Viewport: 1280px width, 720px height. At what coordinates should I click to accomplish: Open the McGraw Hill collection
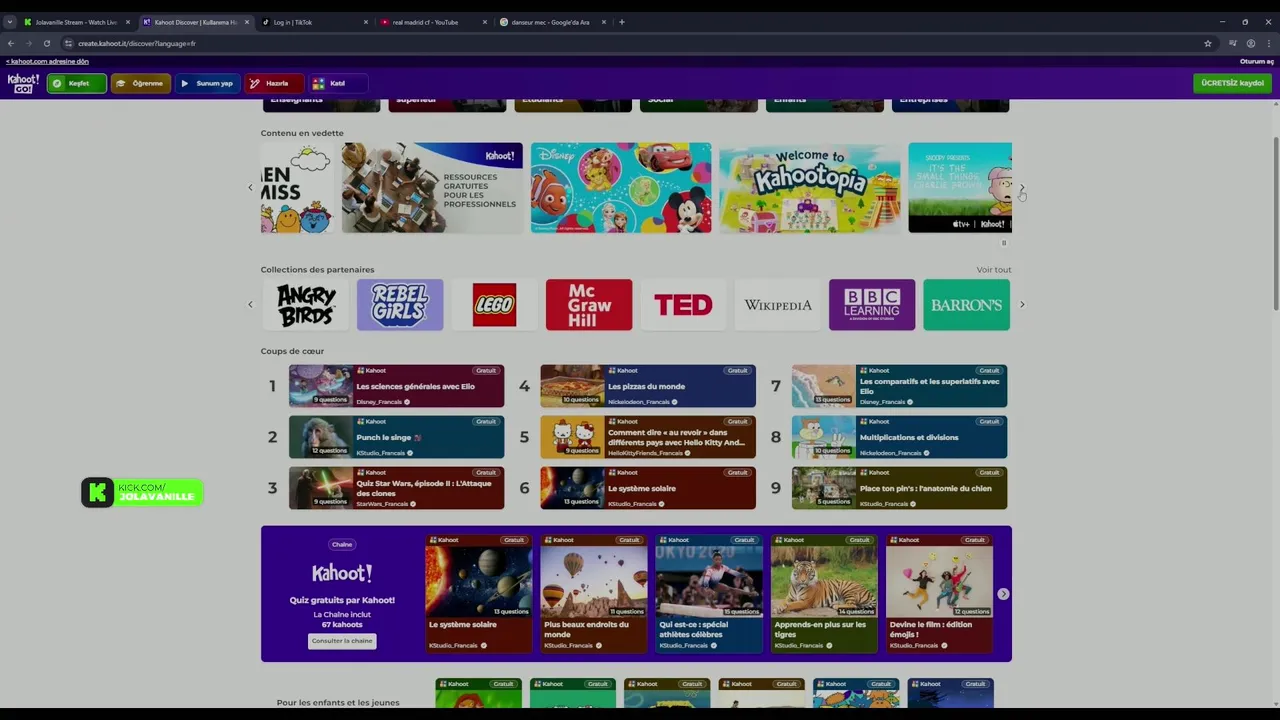point(589,305)
